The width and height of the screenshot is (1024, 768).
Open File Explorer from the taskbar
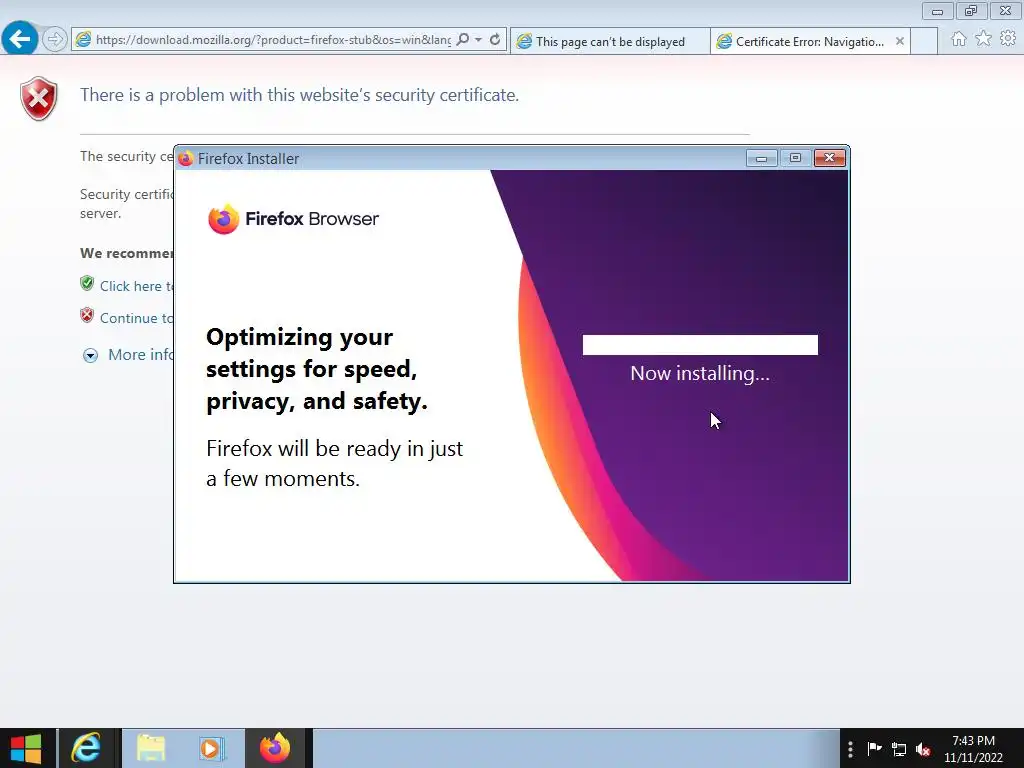pyautogui.click(x=151, y=748)
